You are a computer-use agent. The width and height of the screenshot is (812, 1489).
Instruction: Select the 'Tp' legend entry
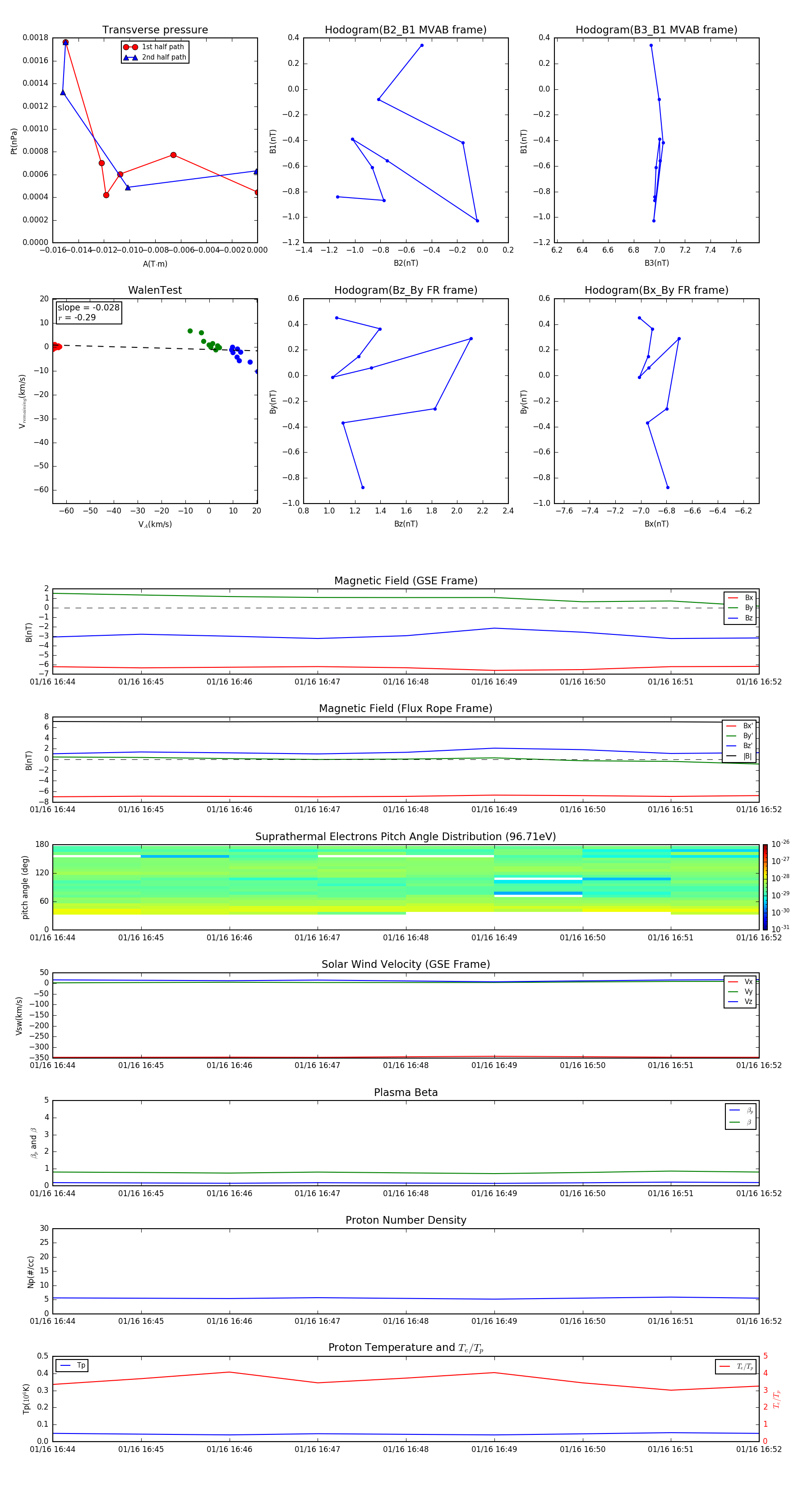click(x=73, y=1365)
